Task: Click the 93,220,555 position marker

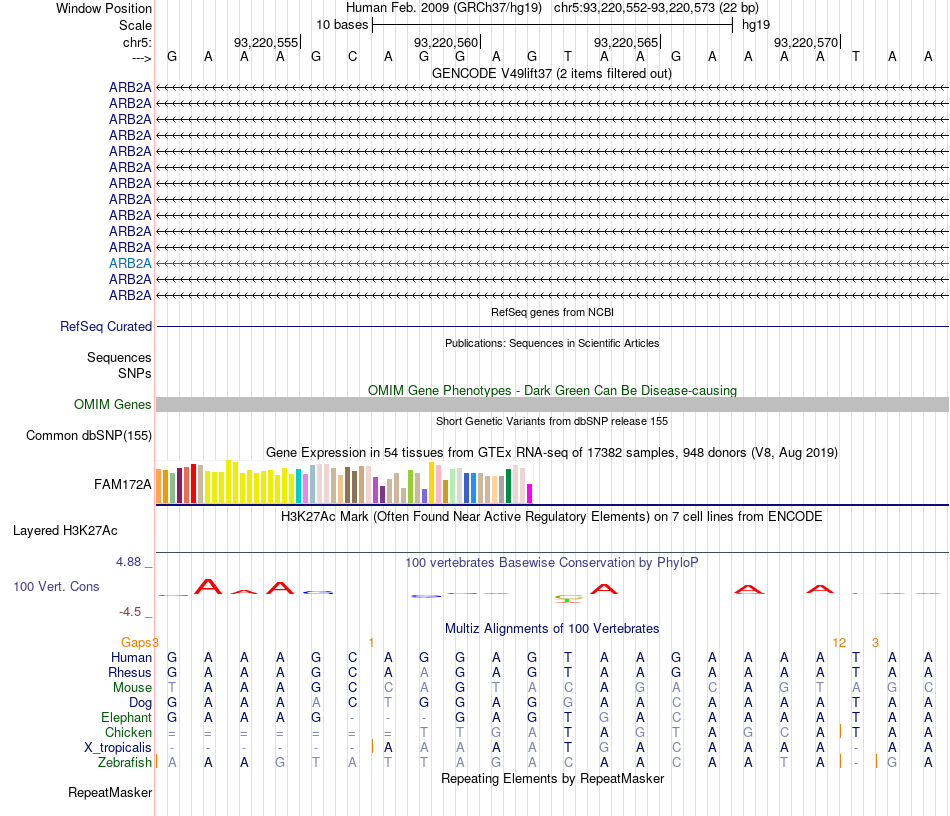Action: pos(266,42)
